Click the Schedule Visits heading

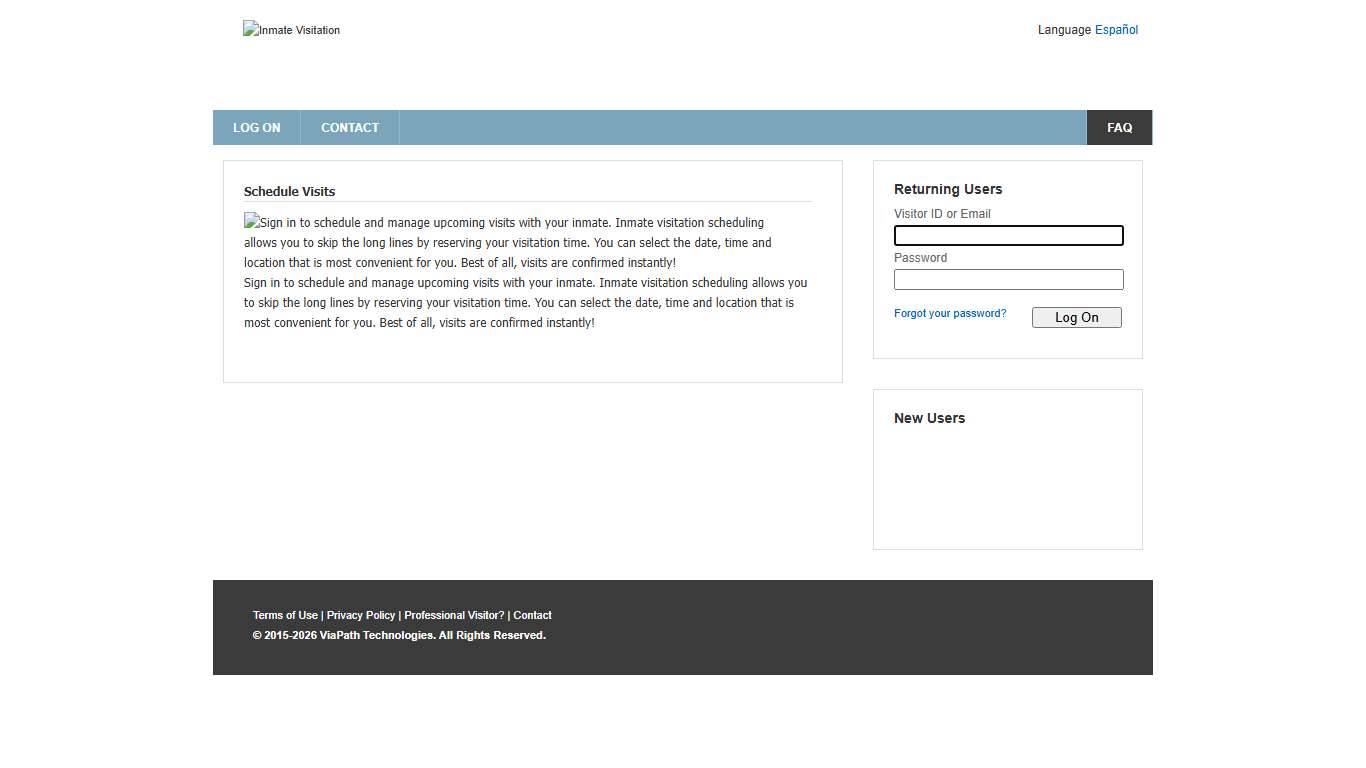(289, 191)
